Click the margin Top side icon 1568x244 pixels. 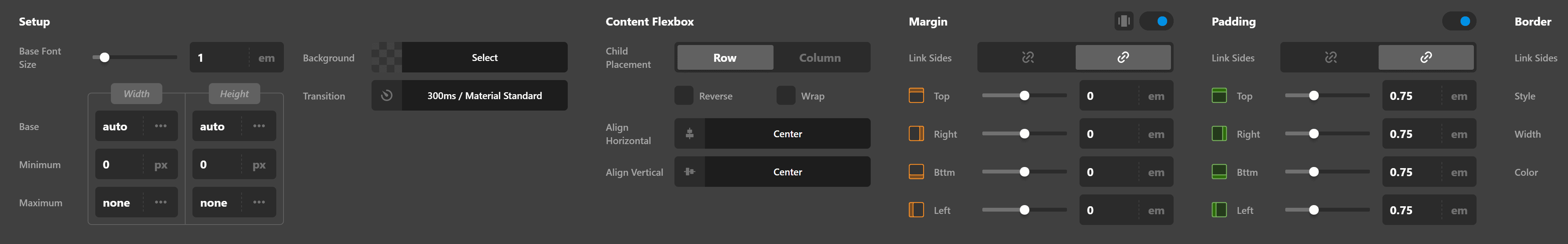(917, 96)
